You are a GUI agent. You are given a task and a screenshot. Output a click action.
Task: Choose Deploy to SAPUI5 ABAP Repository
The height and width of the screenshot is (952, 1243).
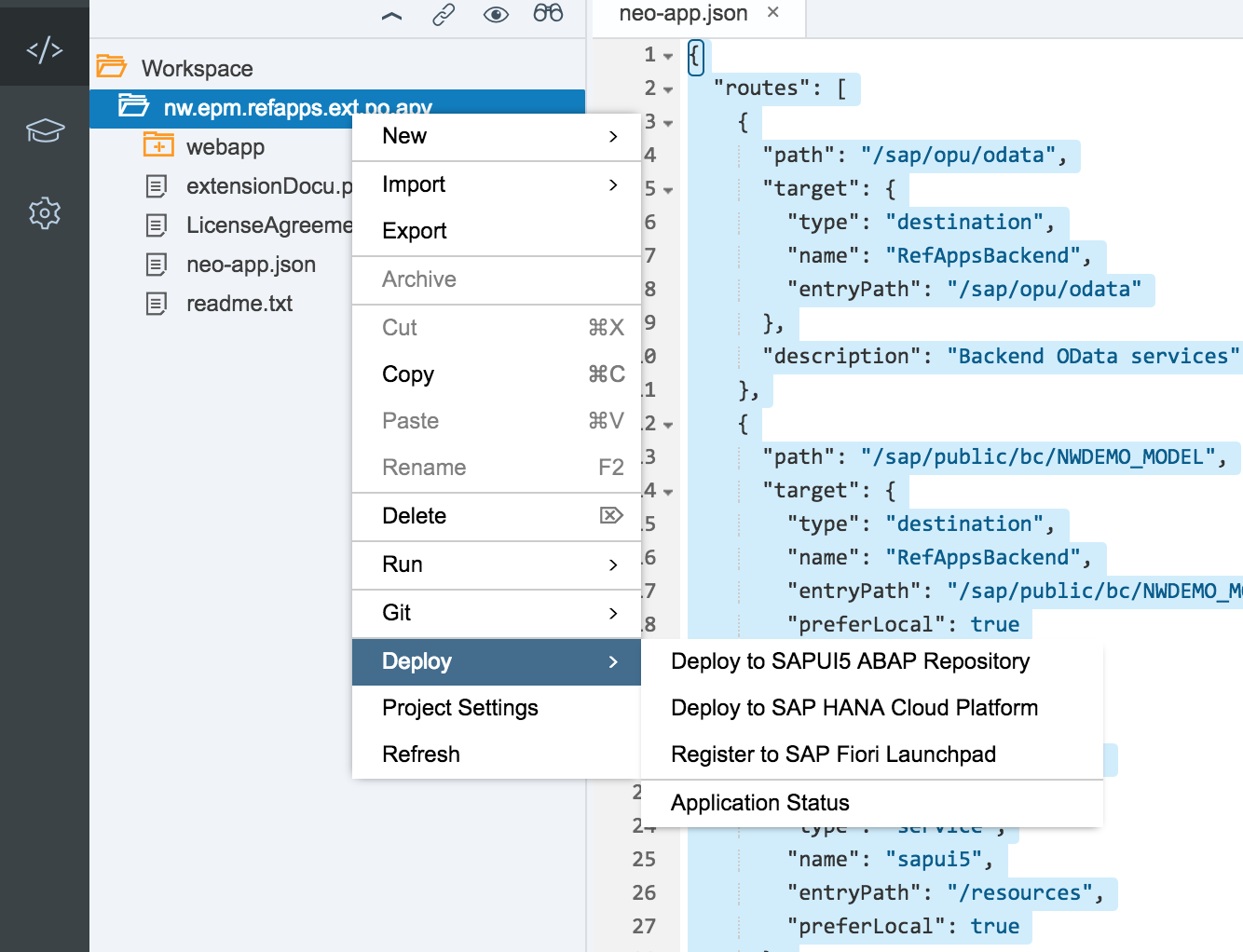pyautogui.click(x=872, y=661)
